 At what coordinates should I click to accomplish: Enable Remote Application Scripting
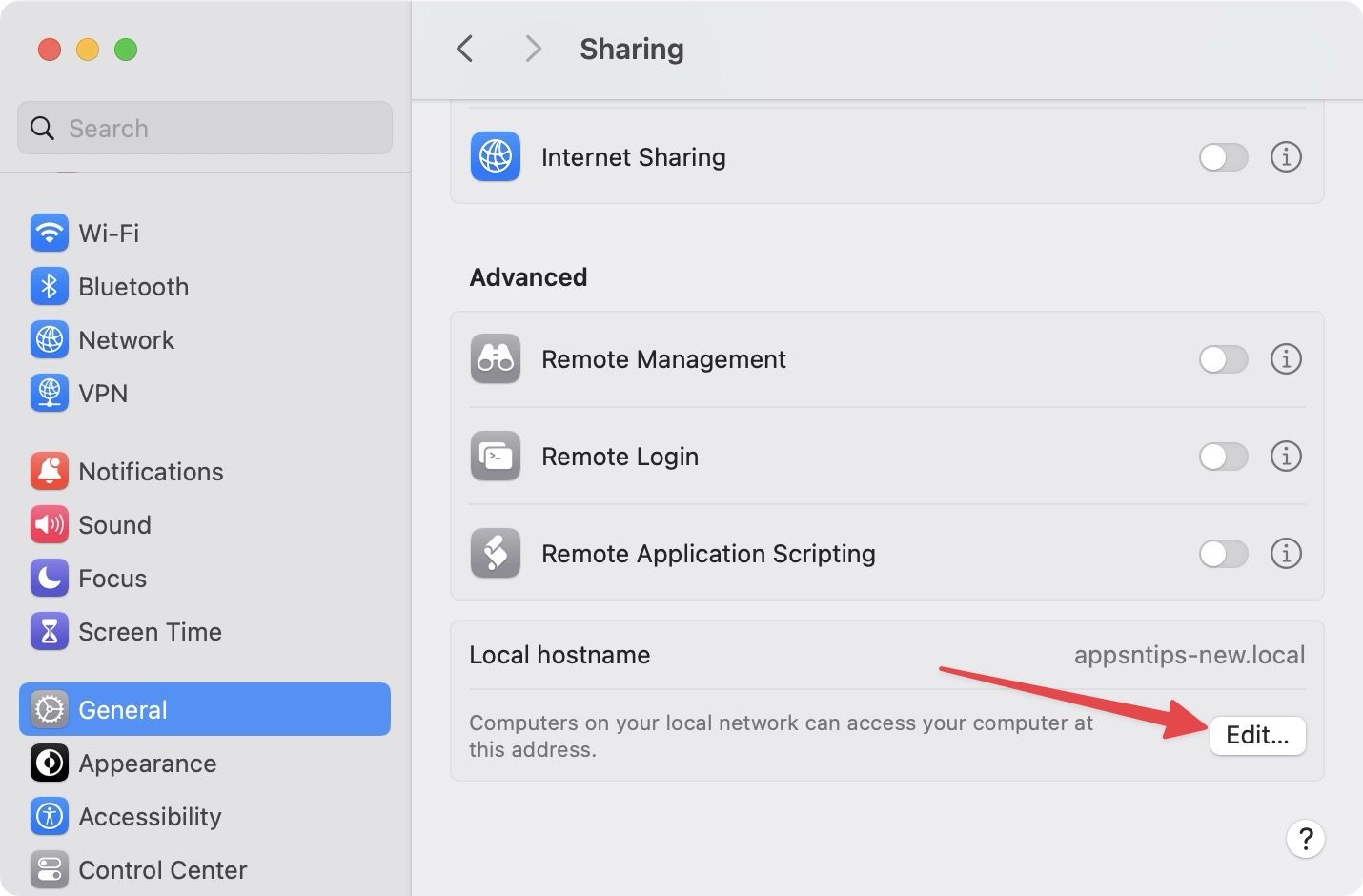pos(1224,554)
